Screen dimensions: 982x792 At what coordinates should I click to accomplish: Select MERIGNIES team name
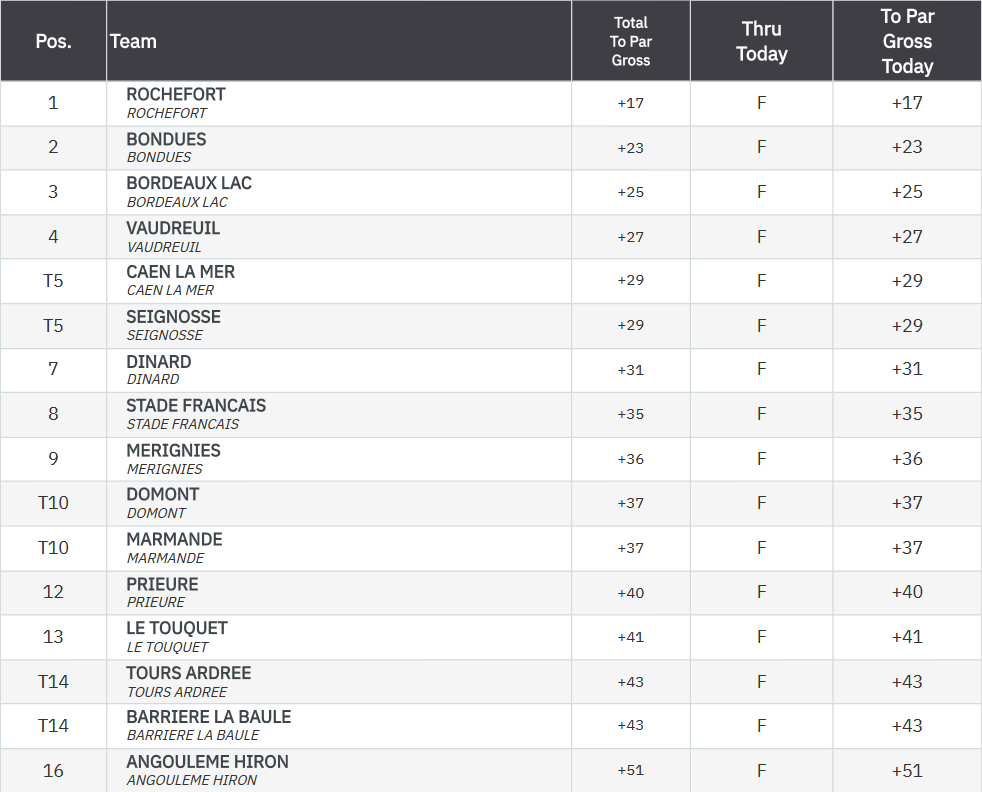pos(173,451)
